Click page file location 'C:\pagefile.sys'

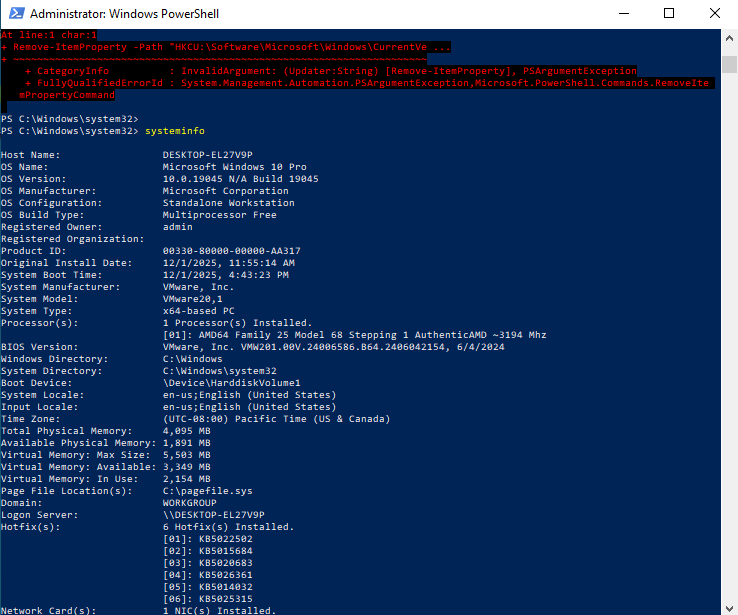point(208,491)
